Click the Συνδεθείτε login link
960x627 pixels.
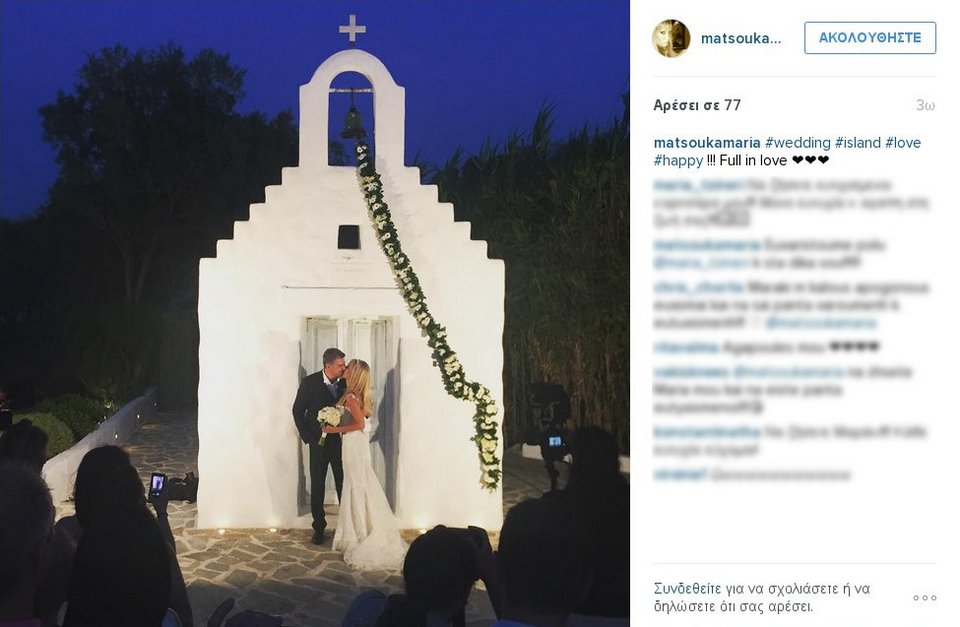click(688, 589)
